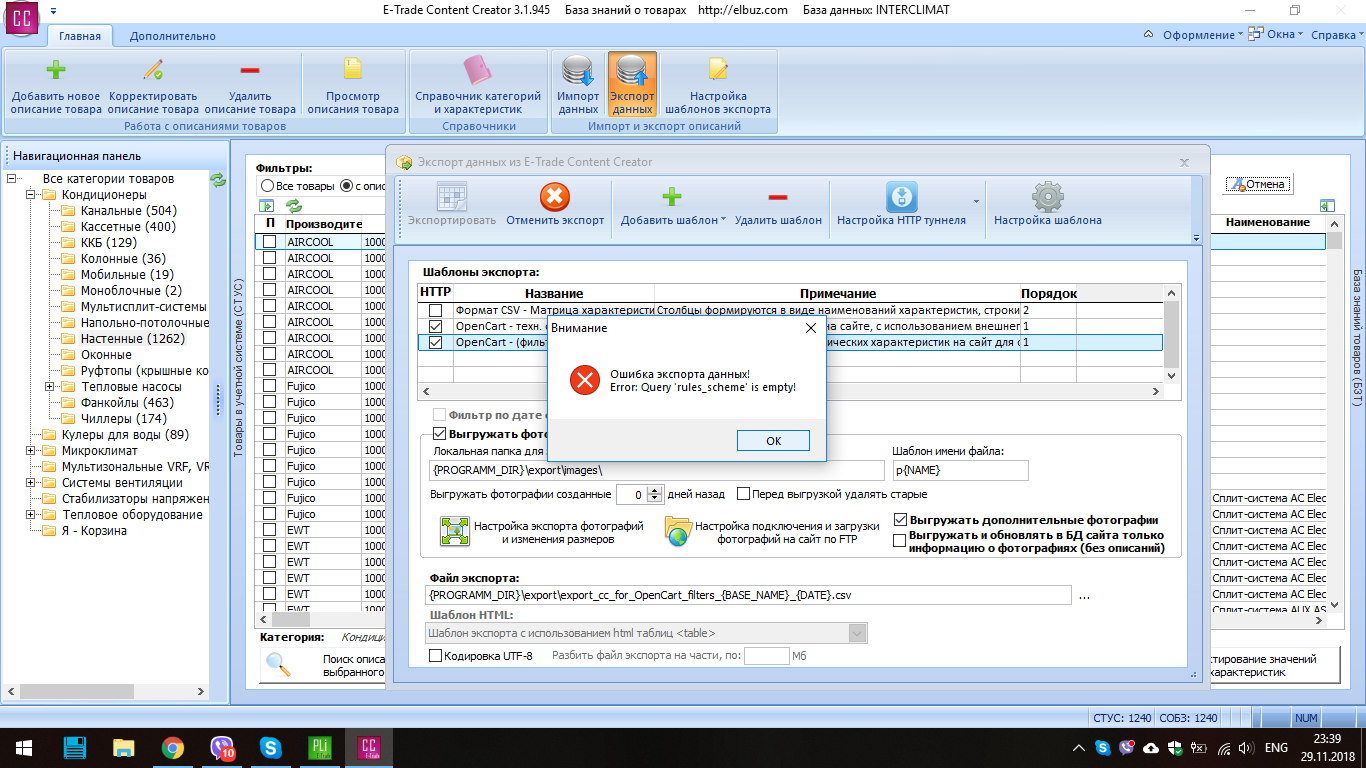The width and height of the screenshot is (1366, 768).
Task: Click the greyed Export calendar icon
Action: (x=452, y=197)
